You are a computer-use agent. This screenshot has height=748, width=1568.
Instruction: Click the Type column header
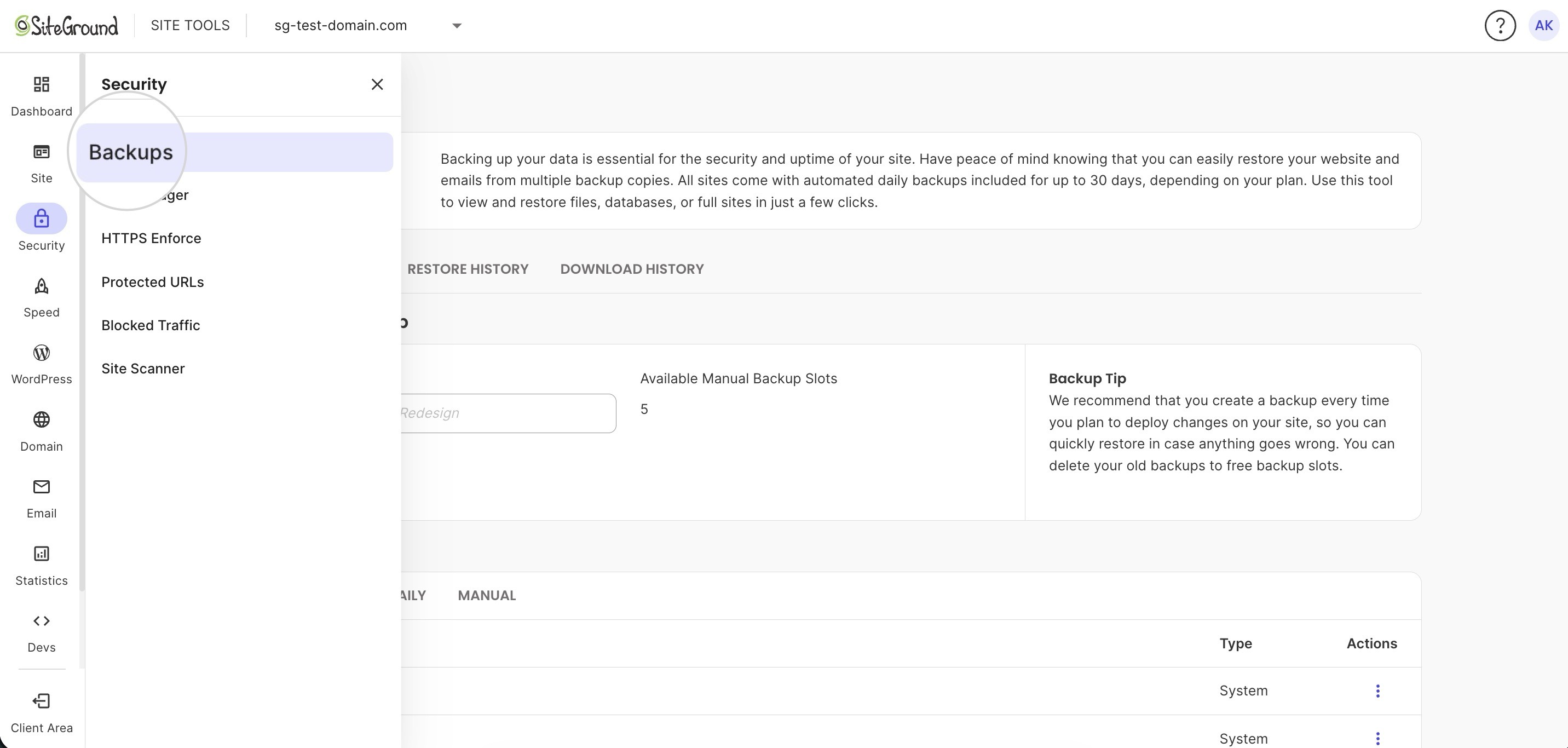(x=1236, y=643)
